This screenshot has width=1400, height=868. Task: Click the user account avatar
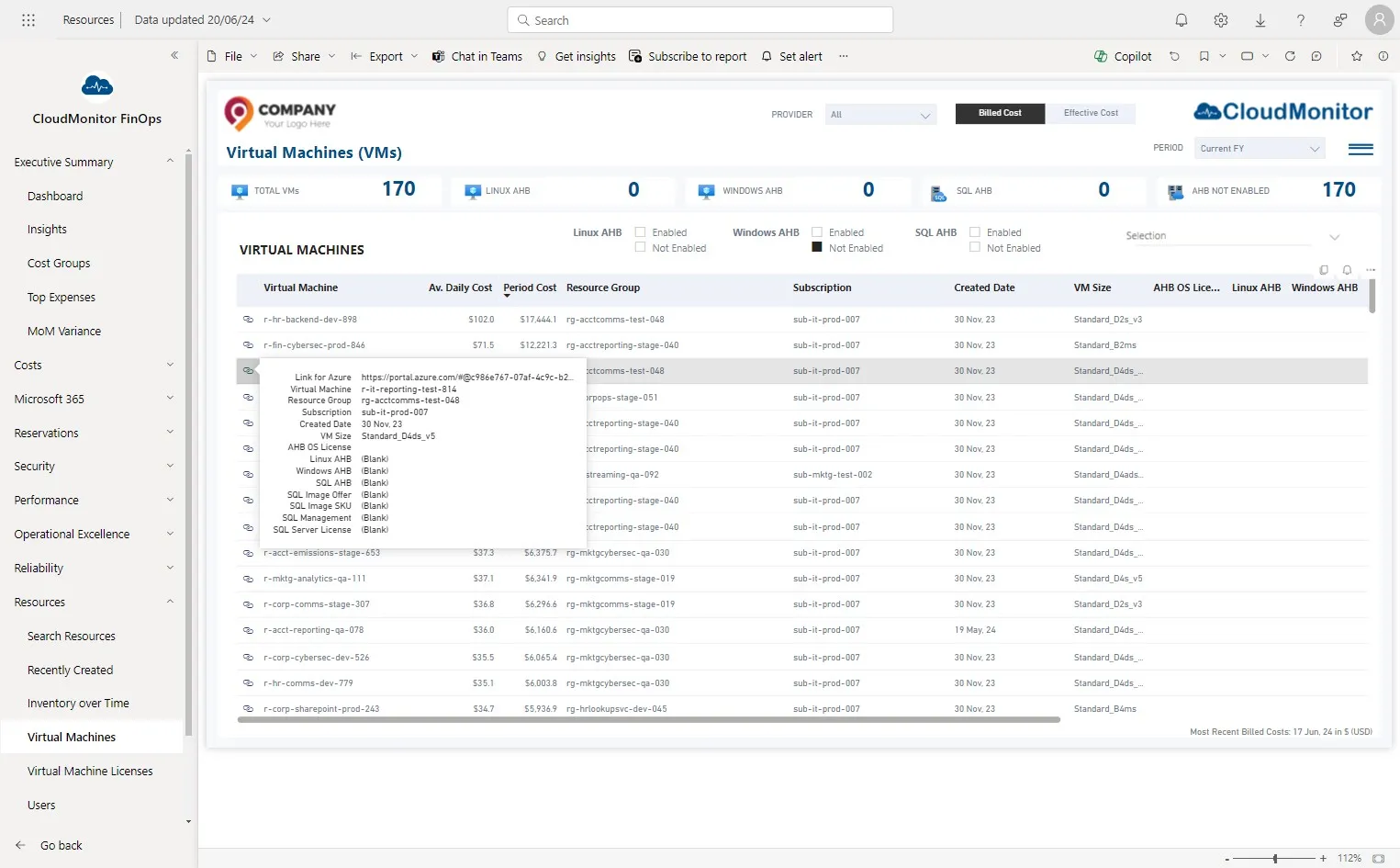pos(1379,19)
